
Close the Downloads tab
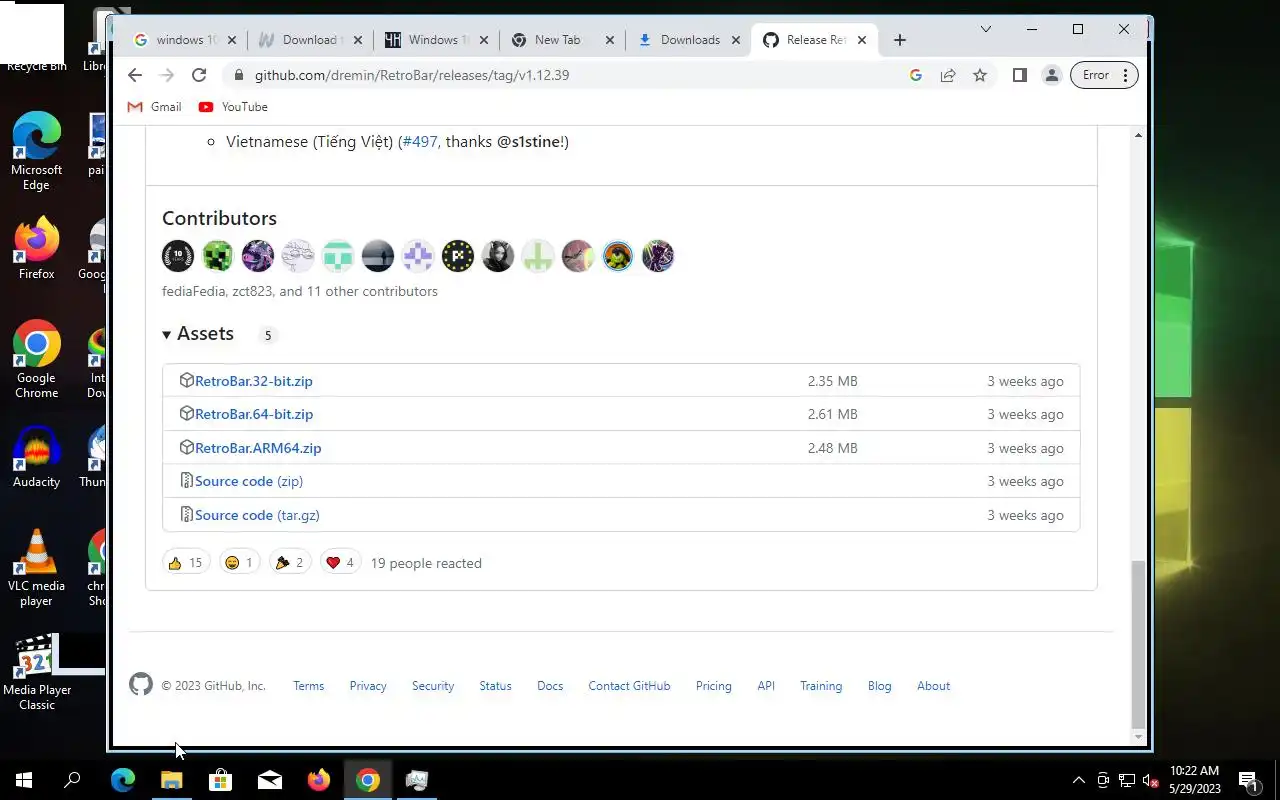click(x=736, y=40)
